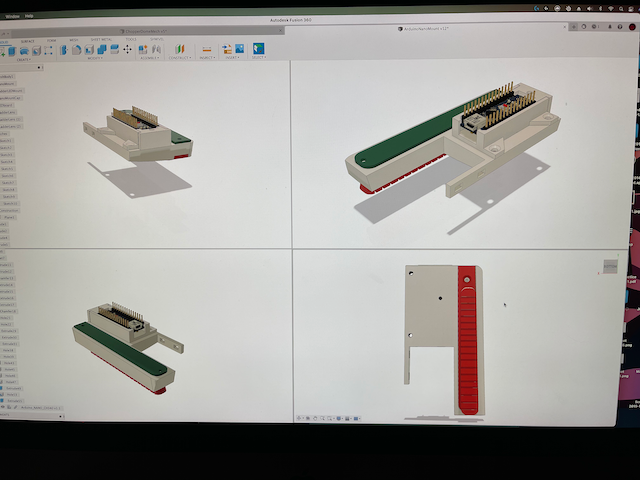Switch to the SHEET METAL ribbon tab

101,40
